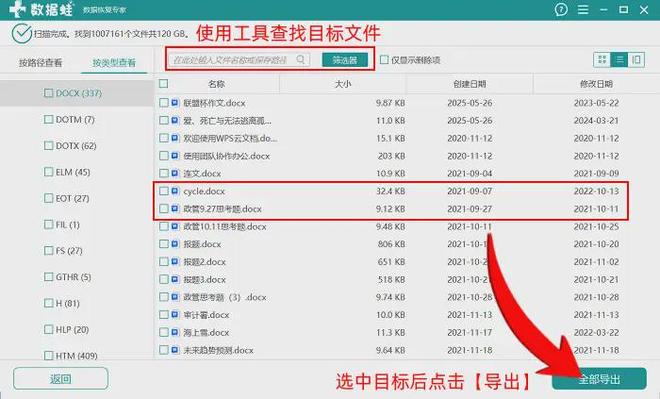Sort by 名称 column header
Viewport: 660px width, 399px height.
216,84
